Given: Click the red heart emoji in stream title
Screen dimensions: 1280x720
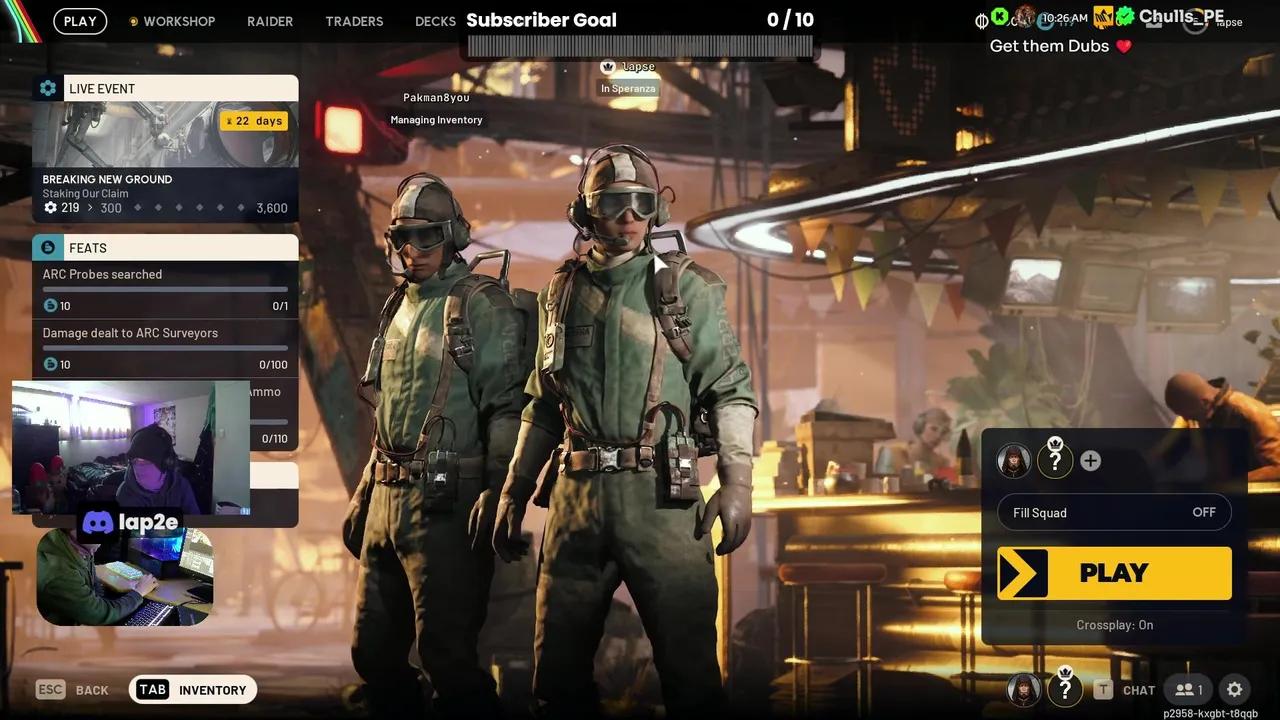Looking at the screenshot, I should (x=1124, y=46).
